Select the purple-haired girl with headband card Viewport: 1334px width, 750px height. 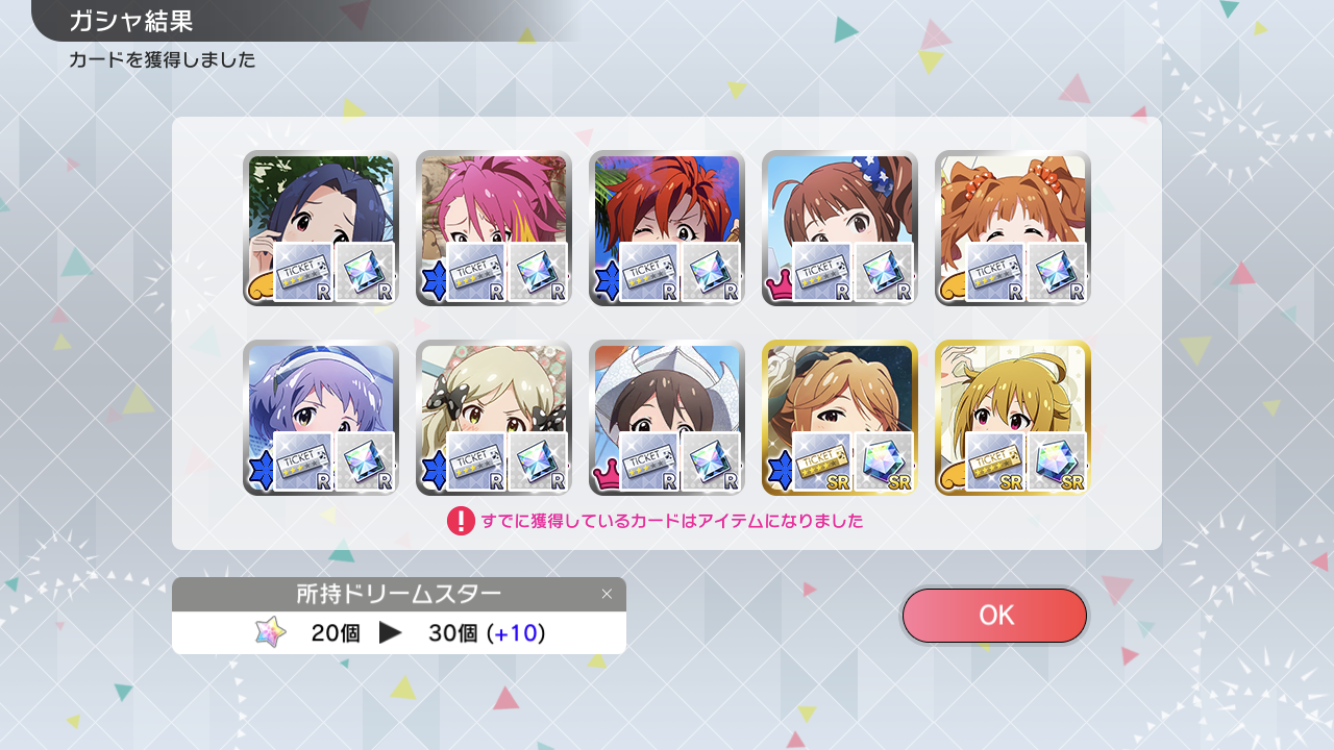(x=321, y=417)
